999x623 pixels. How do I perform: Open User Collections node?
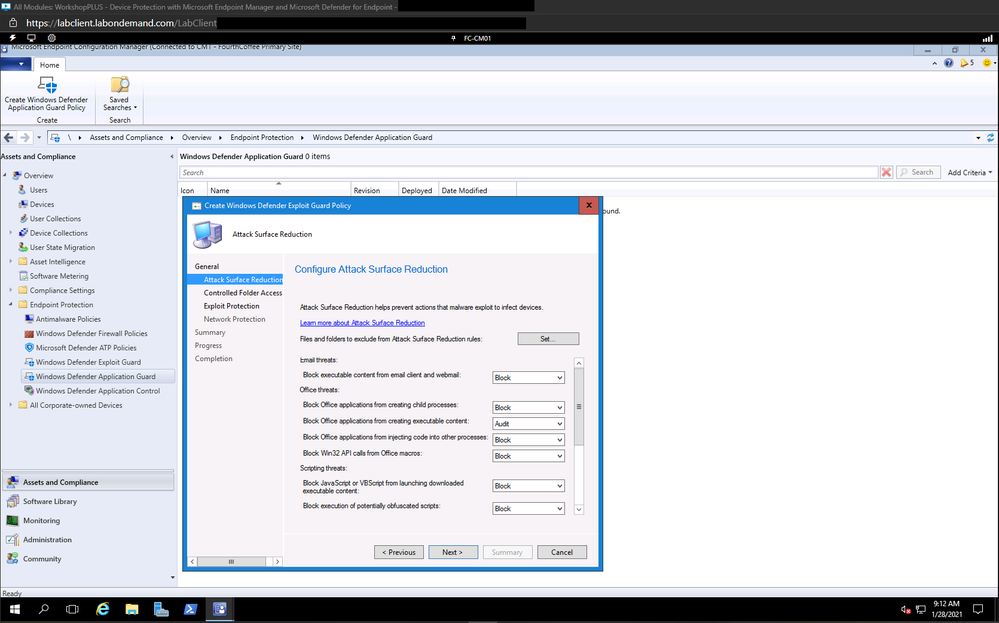click(x=55, y=218)
